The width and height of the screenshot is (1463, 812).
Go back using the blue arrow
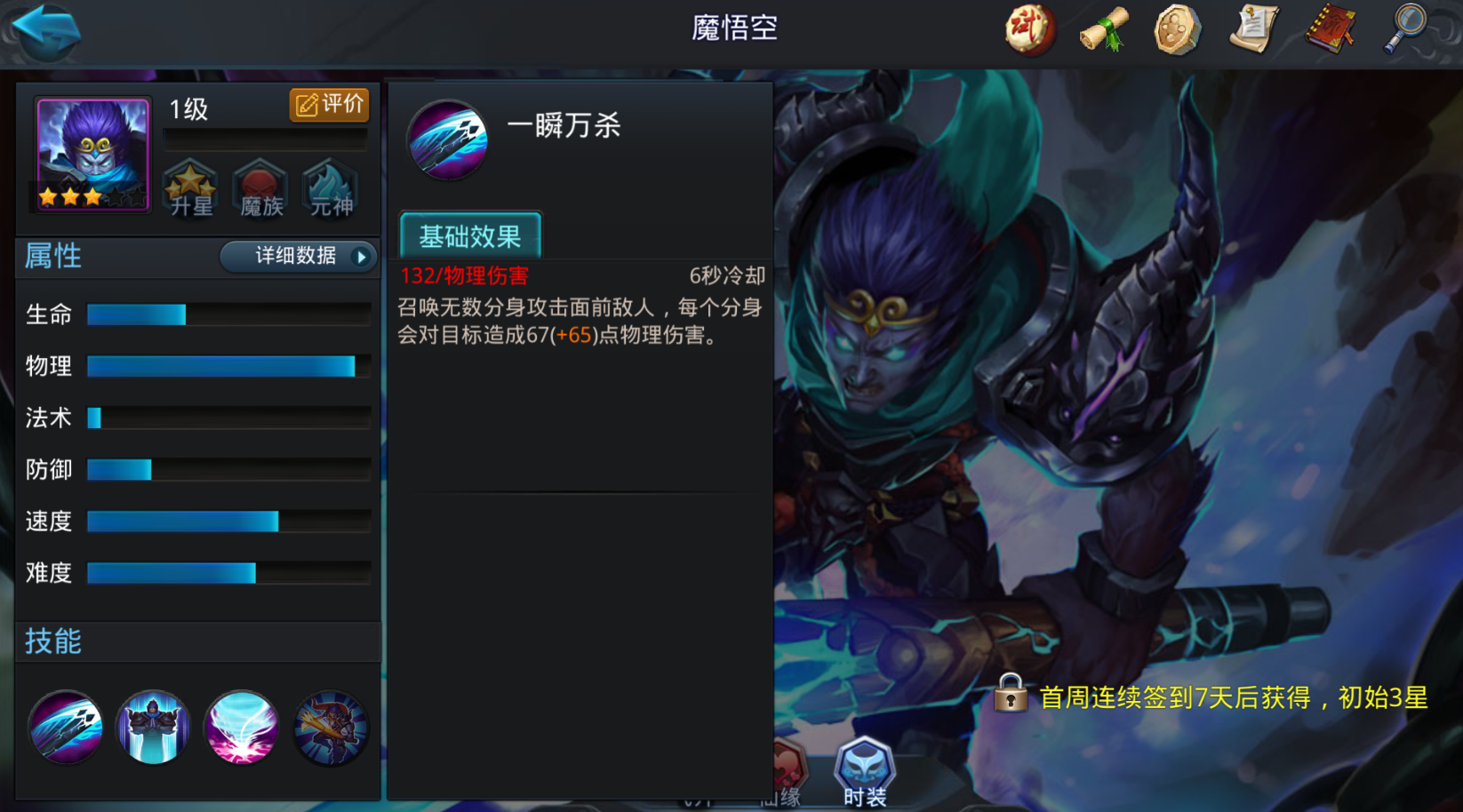pyautogui.click(x=46, y=31)
